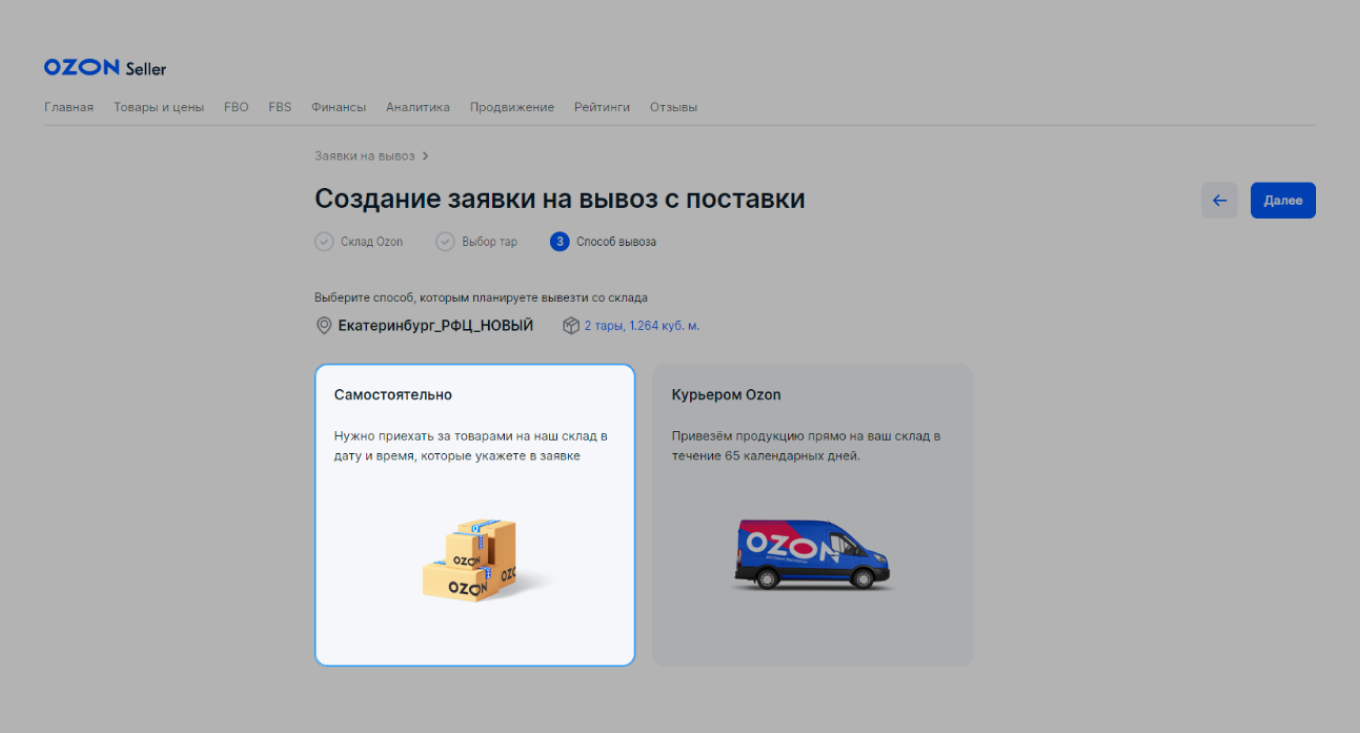Select the Курьером Ozon option card

812,515
